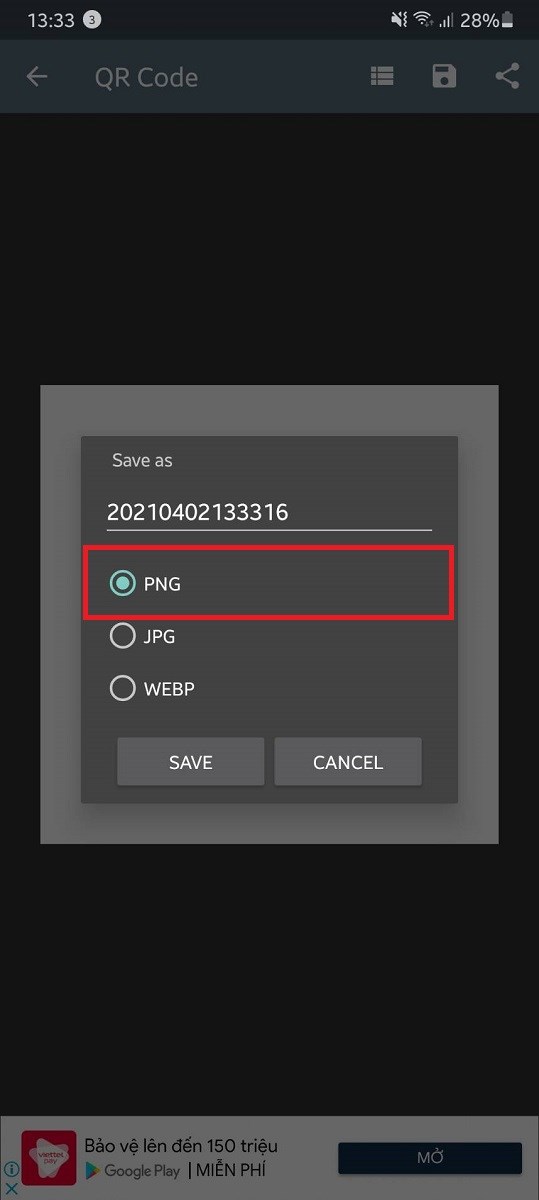Tap the Viettel Pay ad logo

[49, 1158]
